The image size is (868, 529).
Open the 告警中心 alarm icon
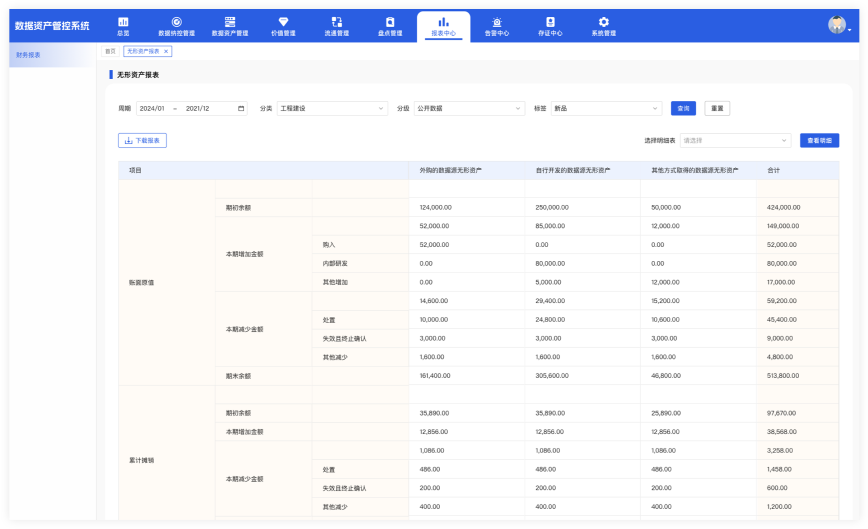(x=497, y=21)
